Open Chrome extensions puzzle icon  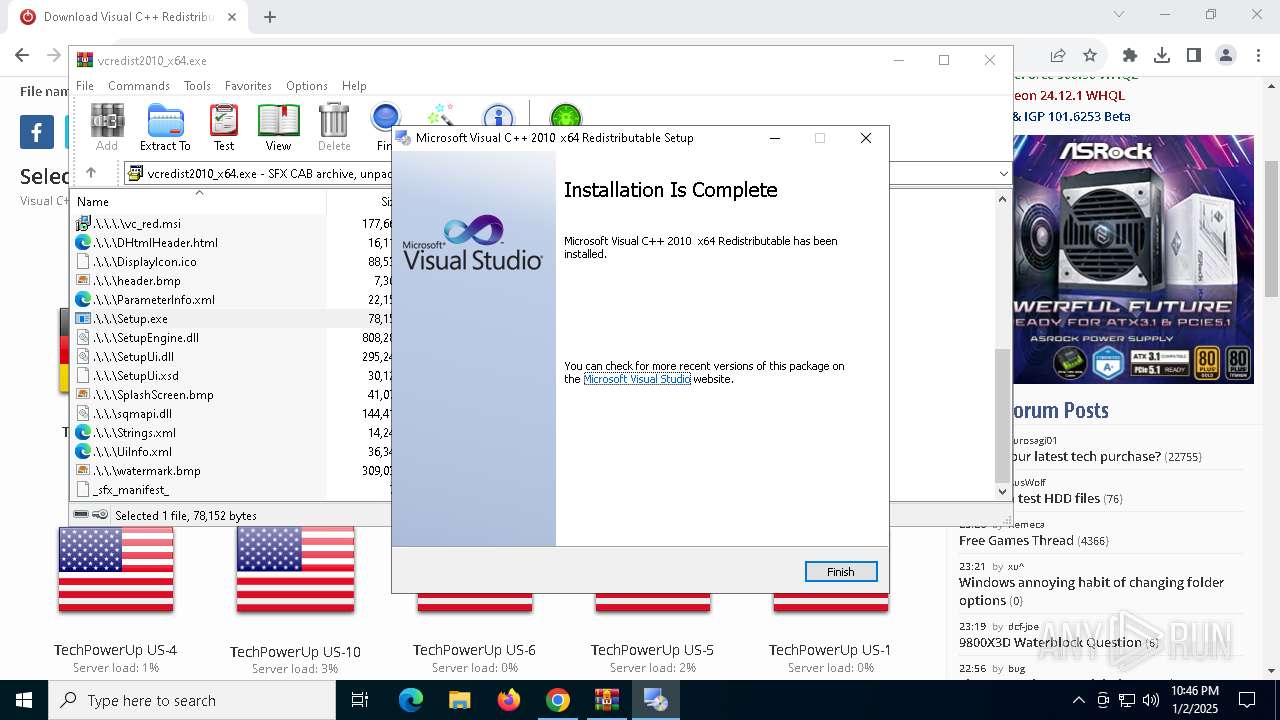click(x=1130, y=56)
